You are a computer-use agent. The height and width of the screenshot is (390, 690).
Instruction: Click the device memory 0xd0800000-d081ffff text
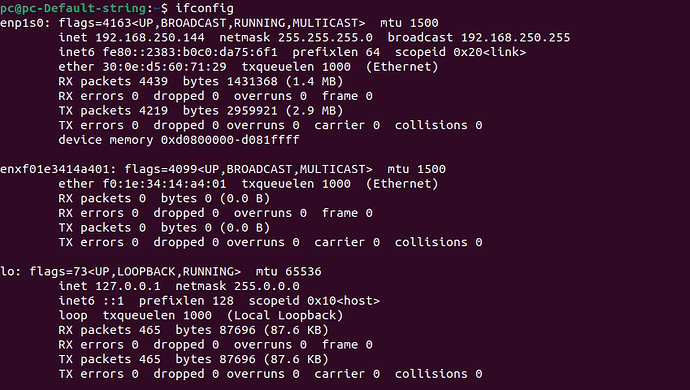(179, 140)
